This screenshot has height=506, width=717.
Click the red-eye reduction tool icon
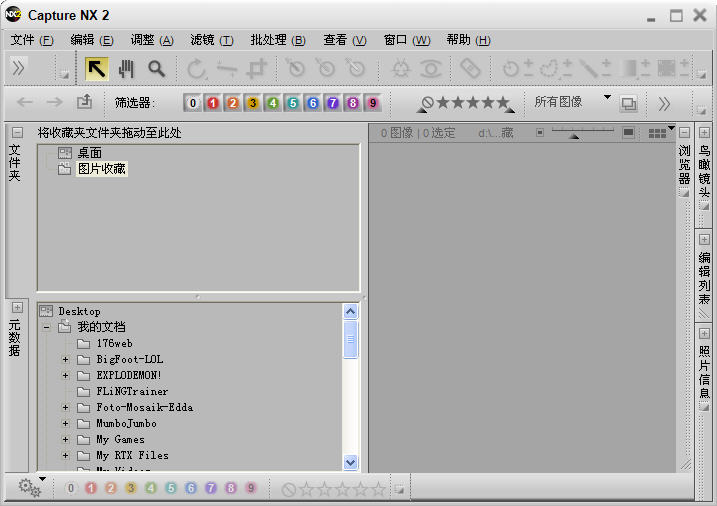coord(431,68)
